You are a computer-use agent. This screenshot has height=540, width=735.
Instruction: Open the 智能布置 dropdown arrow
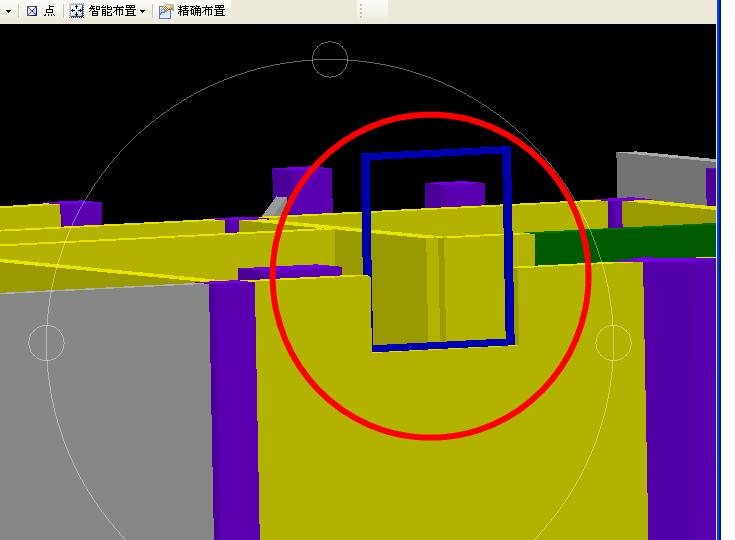click(x=142, y=11)
